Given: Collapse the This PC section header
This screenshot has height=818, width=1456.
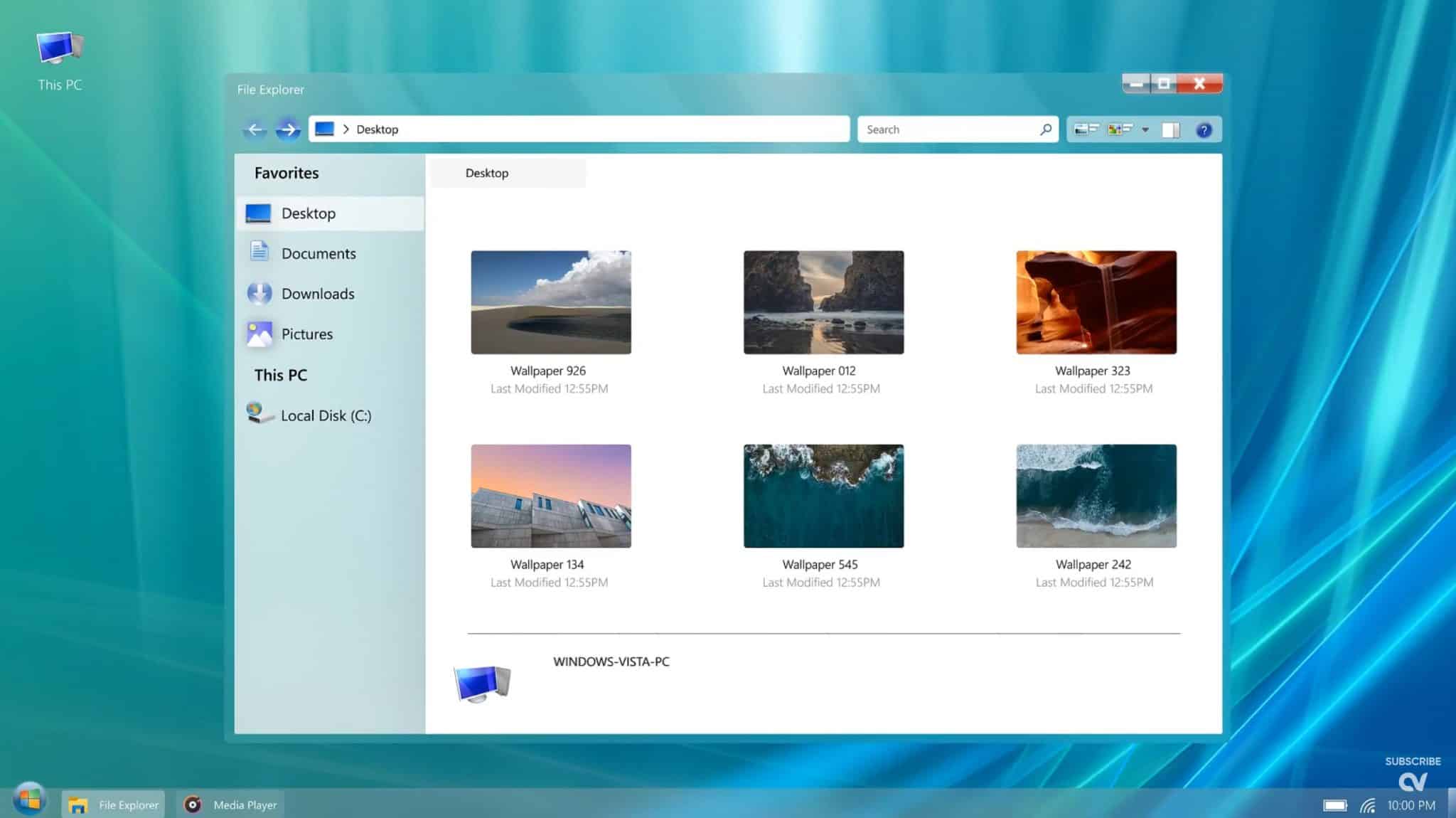Looking at the screenshot, I should (x=281, y=375).
